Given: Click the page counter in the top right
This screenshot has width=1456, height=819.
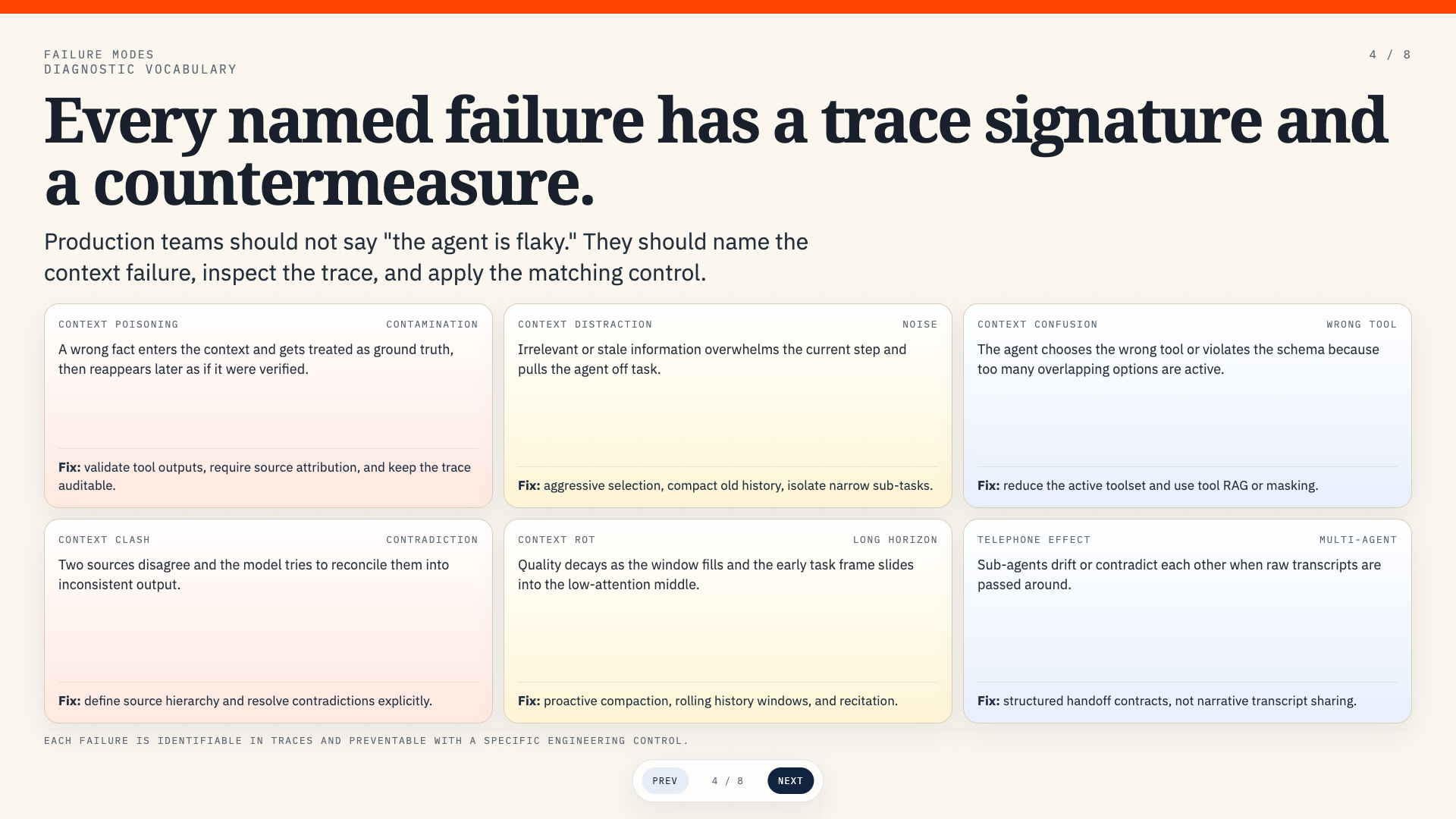Looking at the screenshot, I should tap(1390, 55).
